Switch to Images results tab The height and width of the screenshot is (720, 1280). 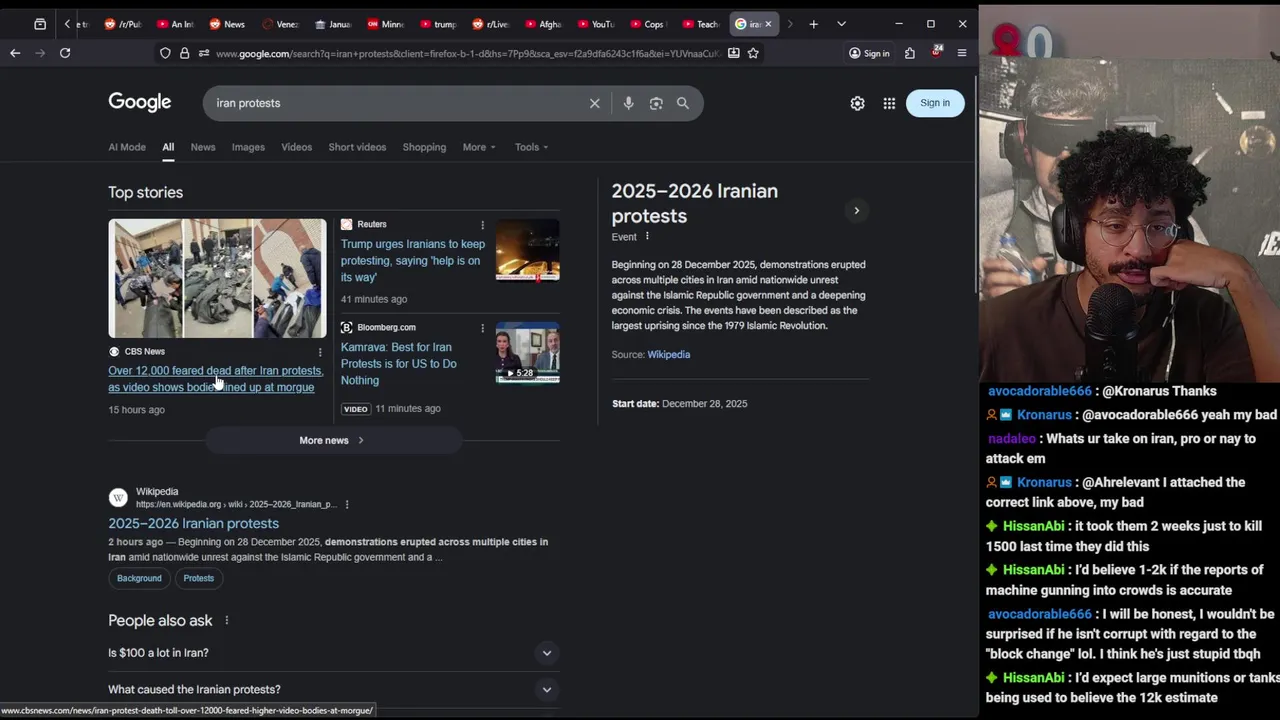248,147
